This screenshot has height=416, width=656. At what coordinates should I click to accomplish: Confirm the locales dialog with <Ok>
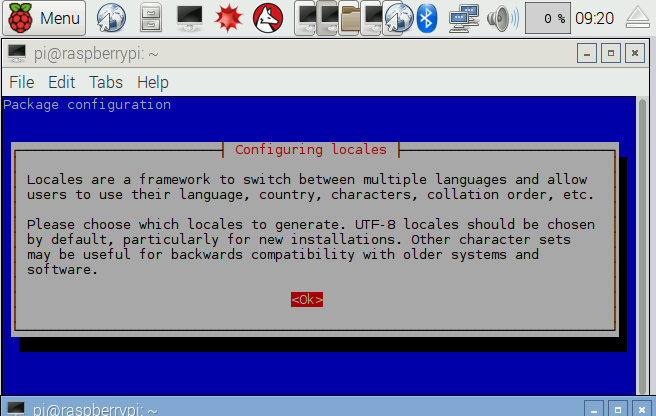tap(307, 299)
